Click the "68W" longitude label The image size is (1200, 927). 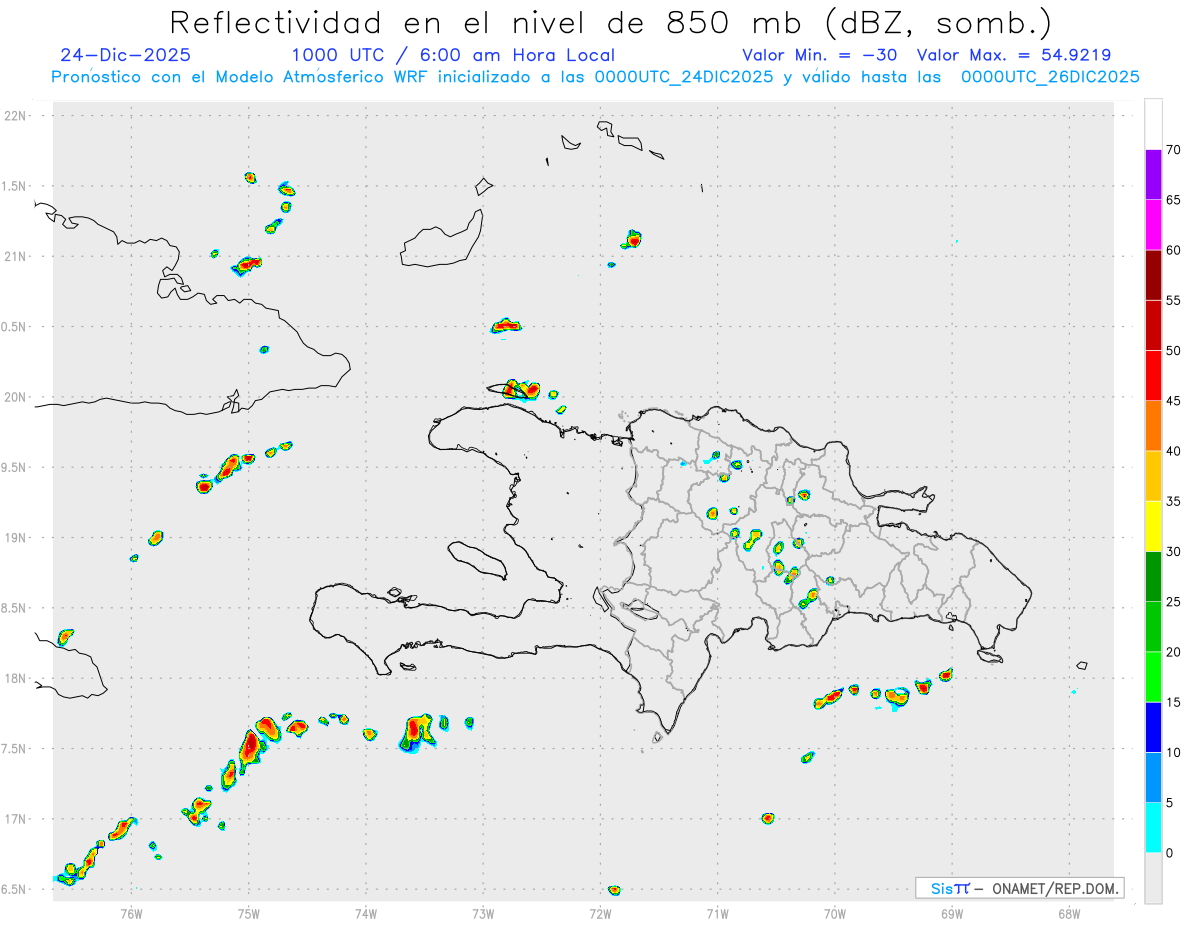point(1069,912)
